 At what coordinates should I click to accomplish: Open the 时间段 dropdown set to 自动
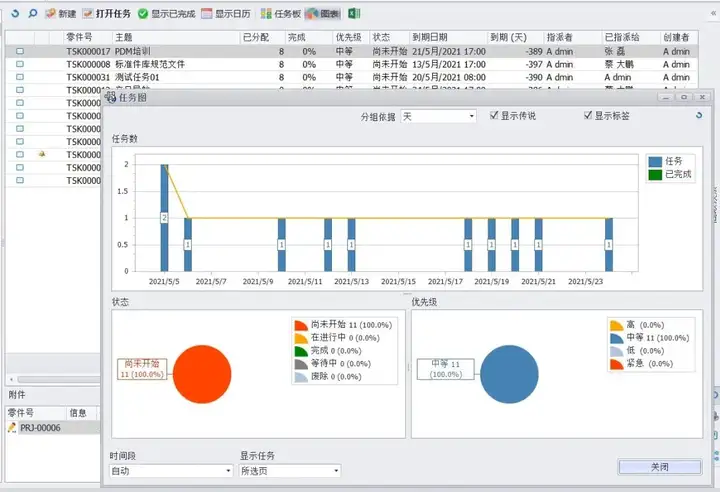(171, 471)
